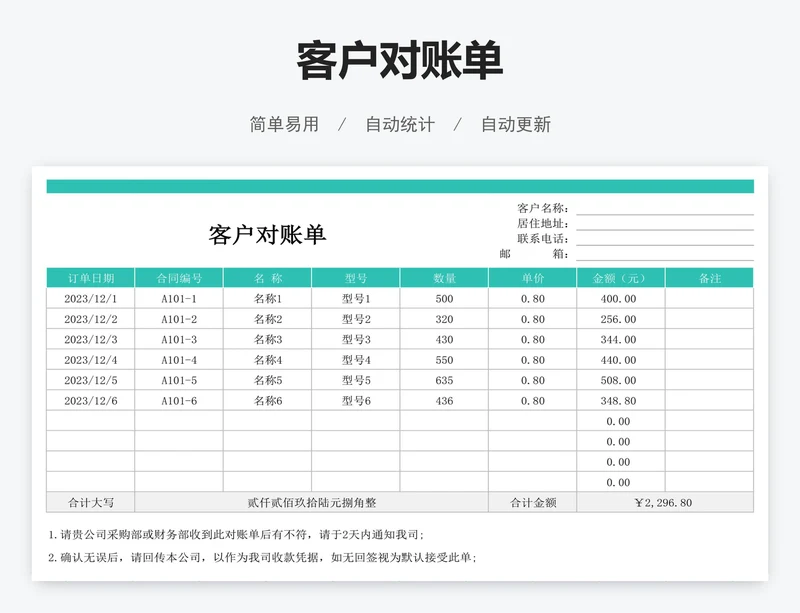Click the 客户名称 input line
Screen dimensions: 800x613
click(665, 208)
